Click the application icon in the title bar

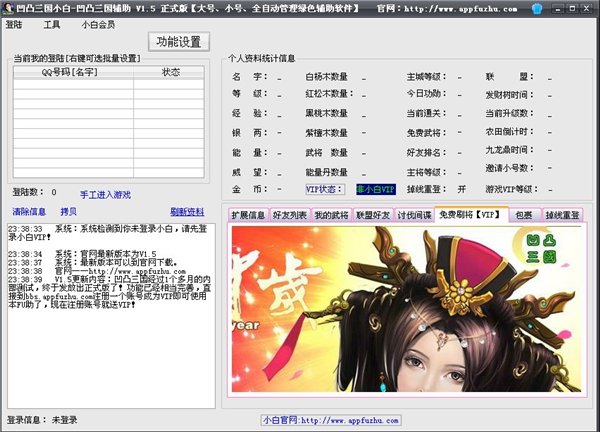[8, 8]
